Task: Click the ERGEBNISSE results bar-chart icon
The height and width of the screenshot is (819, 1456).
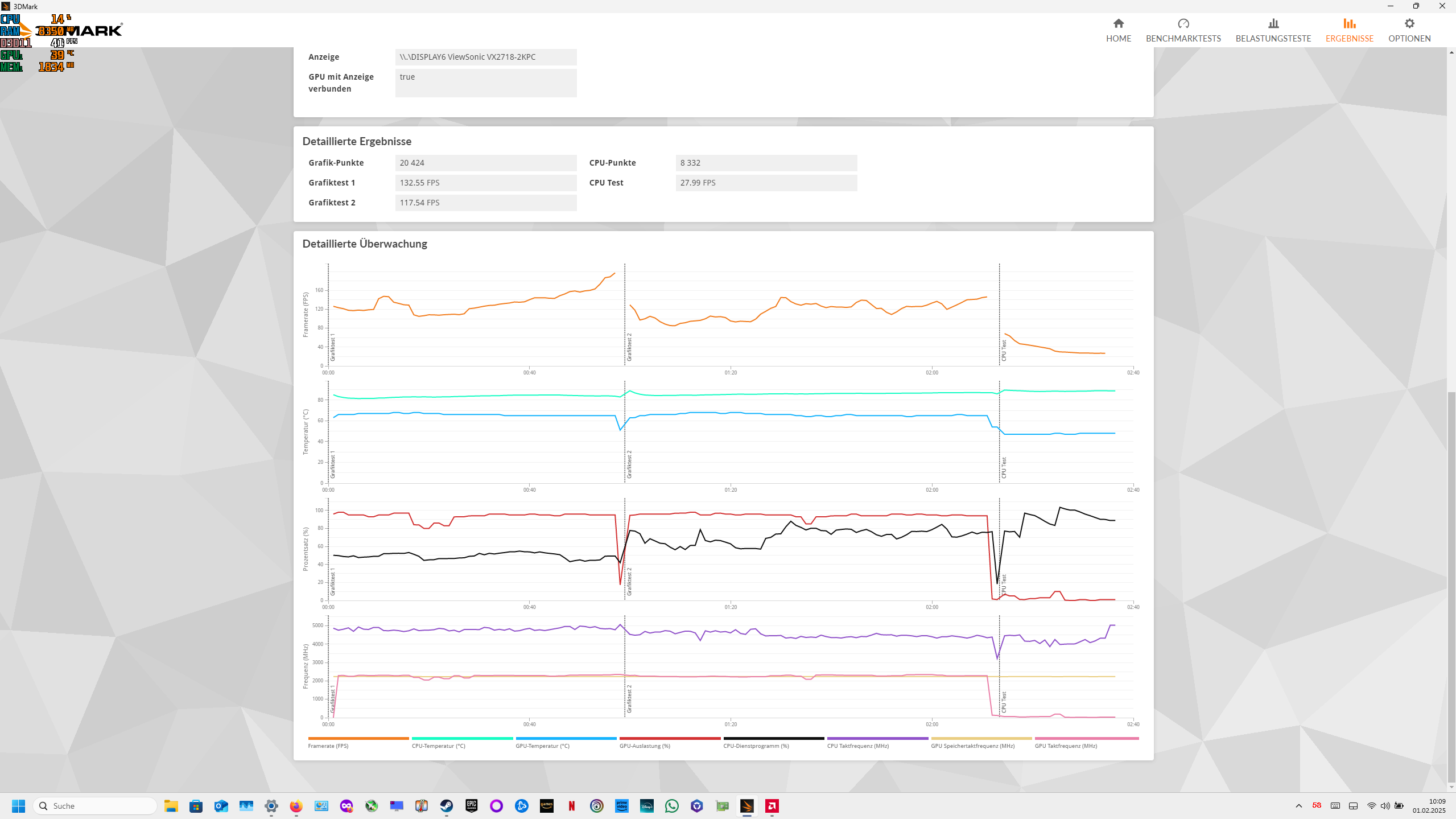Action: 1349,24
